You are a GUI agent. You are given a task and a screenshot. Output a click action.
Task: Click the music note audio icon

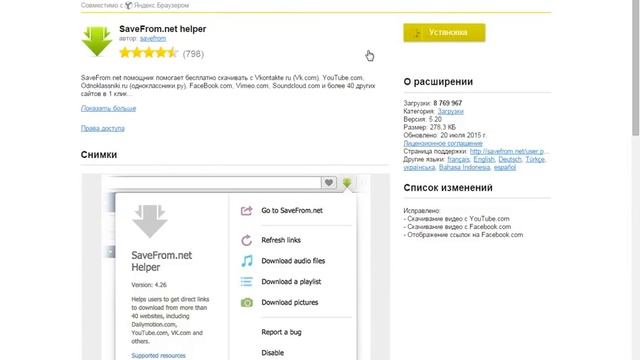coord(247,261)
